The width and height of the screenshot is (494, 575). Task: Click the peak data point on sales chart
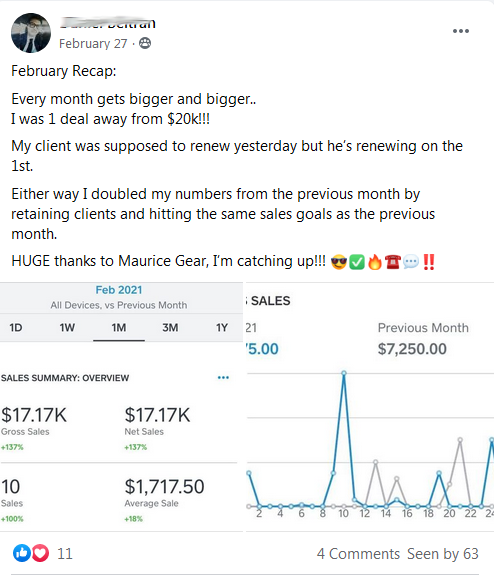(344, 373)
